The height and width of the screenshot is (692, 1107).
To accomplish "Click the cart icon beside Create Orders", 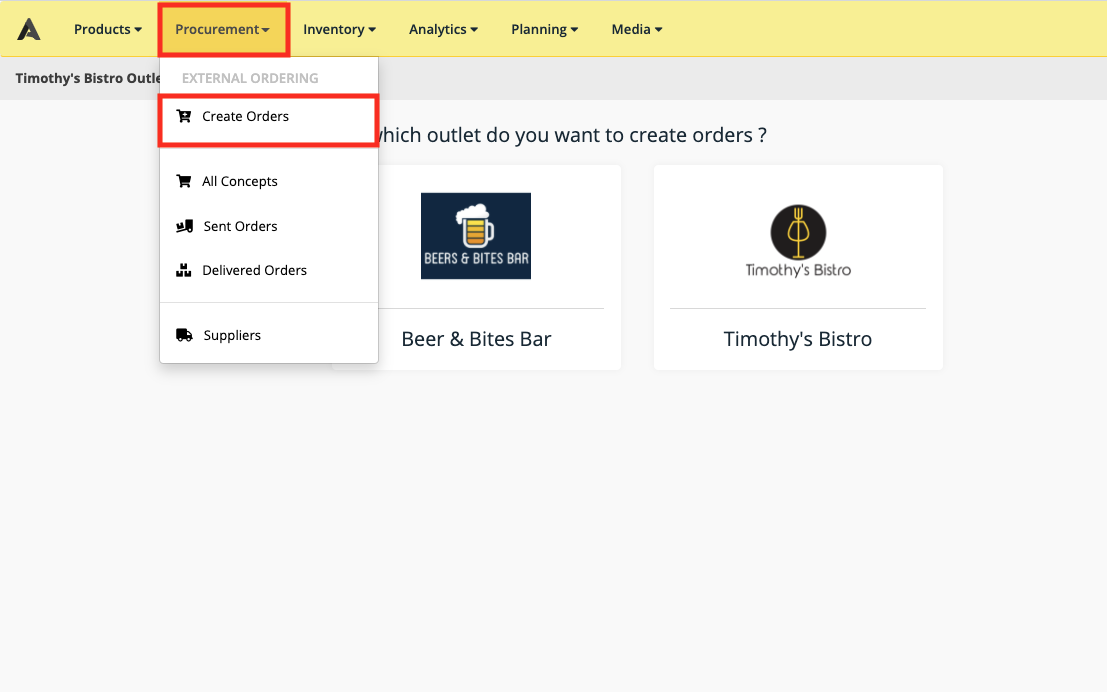I will click(x=183, y=116).
